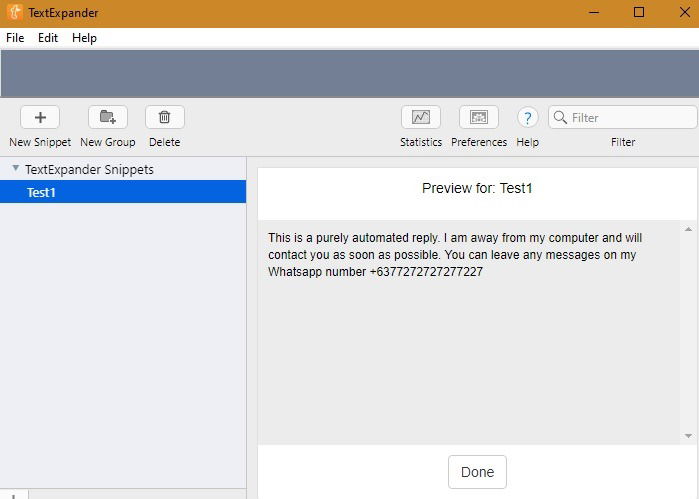
Task: Click the TextExpander logo in title bar
Action: 14,12
